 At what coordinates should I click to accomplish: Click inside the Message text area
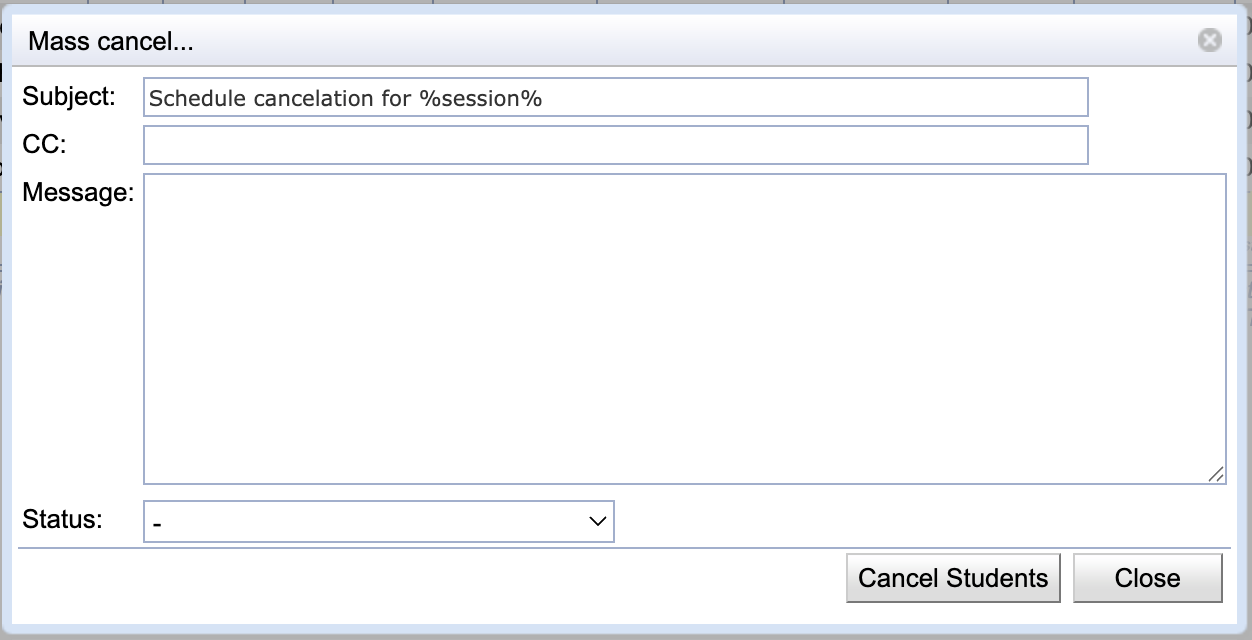coord(685,330)
